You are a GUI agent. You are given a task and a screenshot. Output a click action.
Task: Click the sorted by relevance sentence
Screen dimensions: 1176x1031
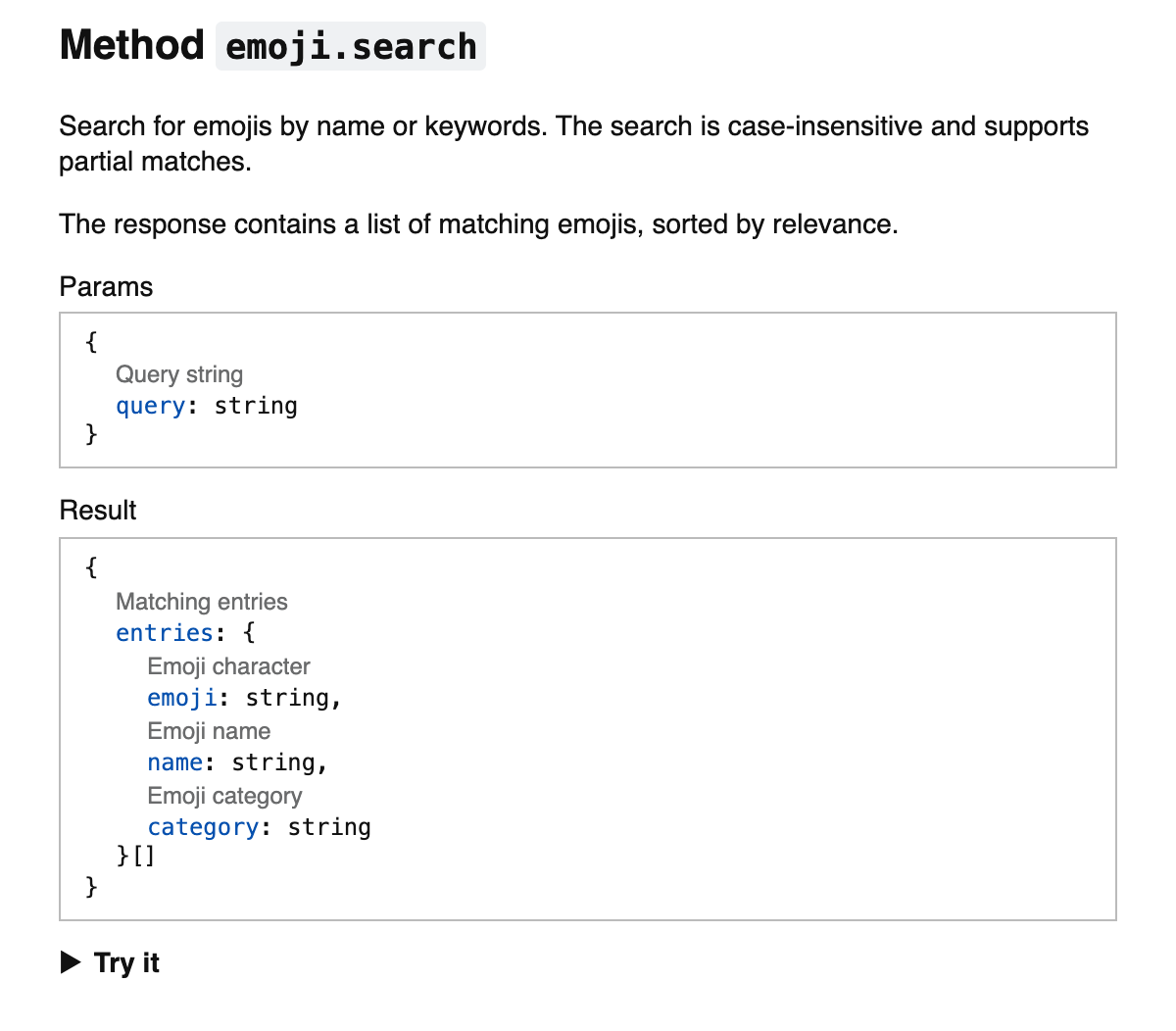click(x=478, y=224)
